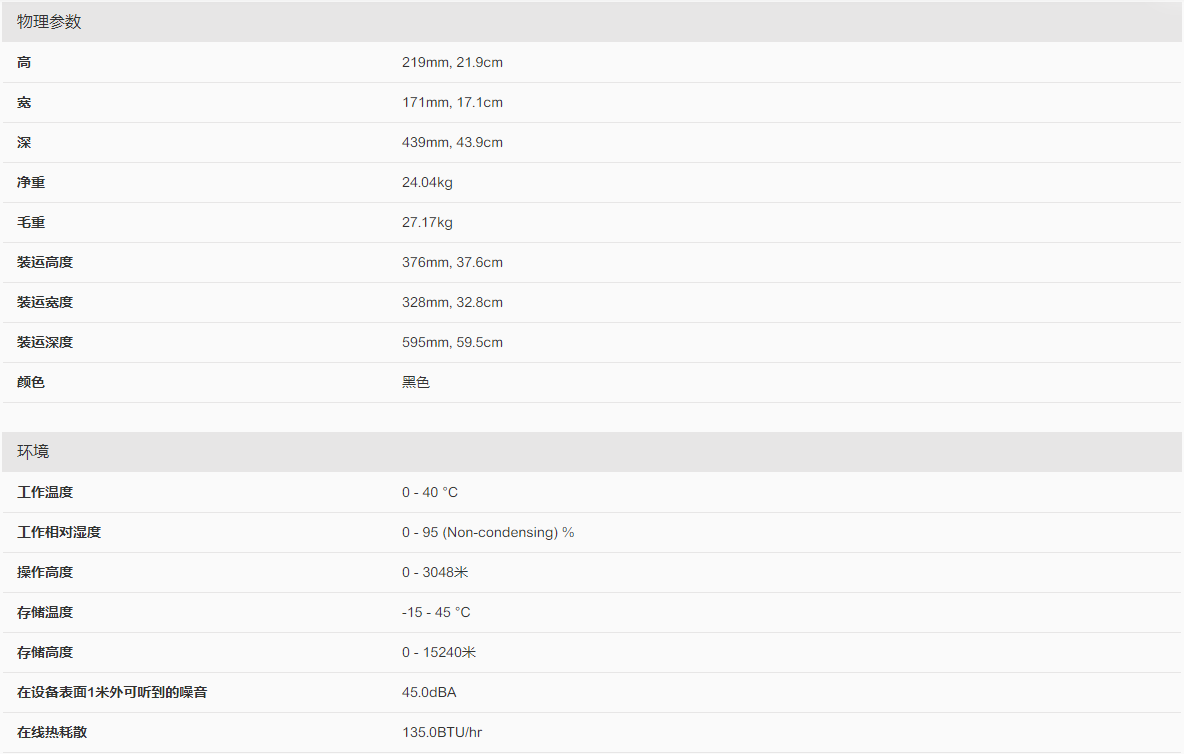This screenshot has height=754, width=1184.
Task: Select the 高 row label
Action: coord(24,62)
